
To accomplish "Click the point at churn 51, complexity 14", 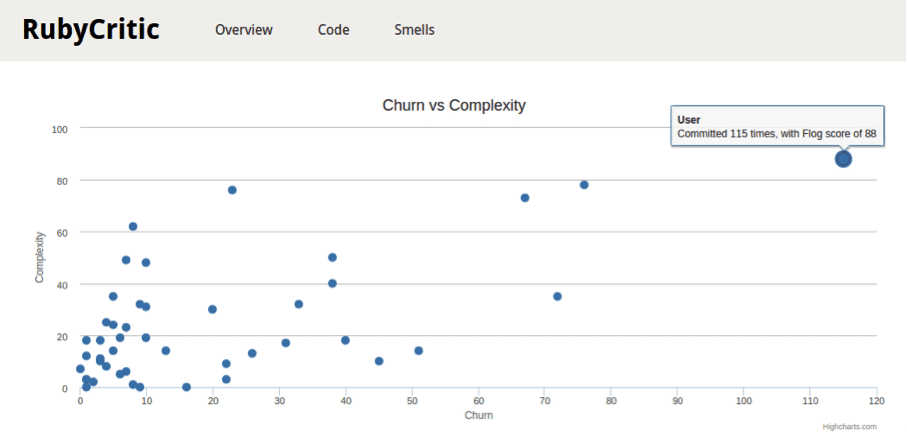I will 419,351.
